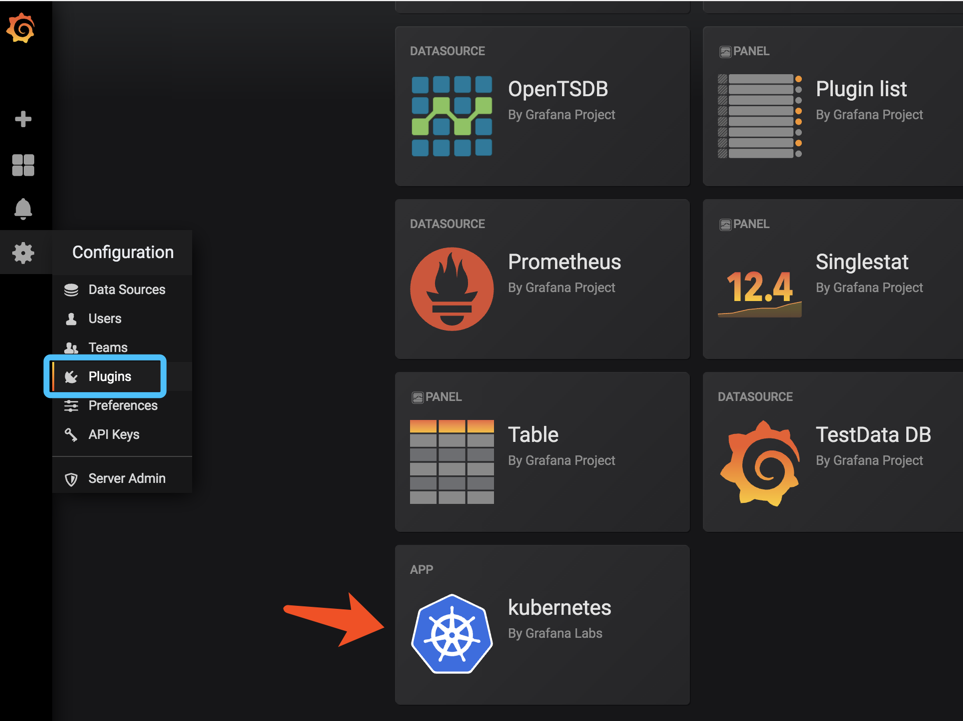Image resolution: width=963 pixels, height=721 pixels.
Task: Open the kubernetes app title
Action: click(559, 607)
